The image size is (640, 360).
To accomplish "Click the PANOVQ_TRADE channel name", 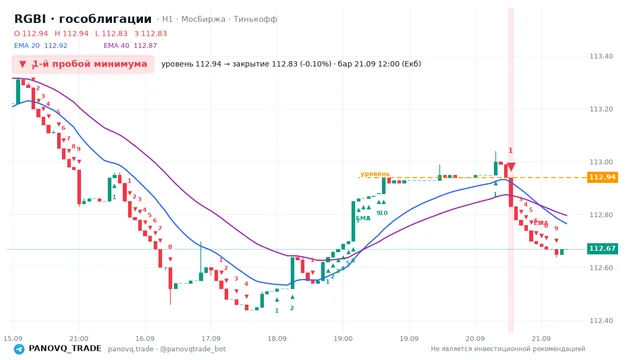I will (x=65, y=349).
